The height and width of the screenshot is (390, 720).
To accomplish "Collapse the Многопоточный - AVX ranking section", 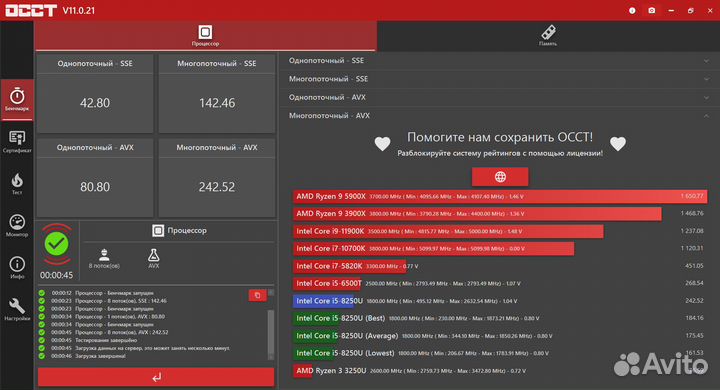I will coord(499,116).
